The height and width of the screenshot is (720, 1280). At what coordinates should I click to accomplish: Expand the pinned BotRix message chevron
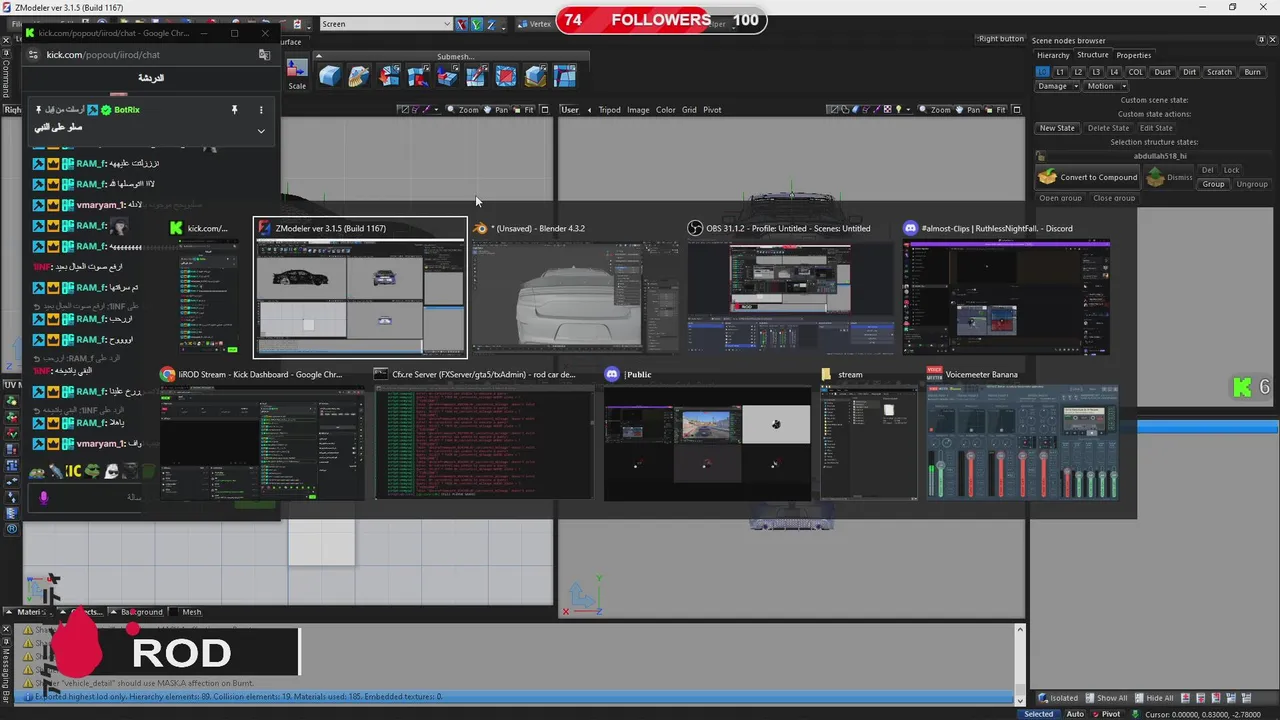point(261,131)
